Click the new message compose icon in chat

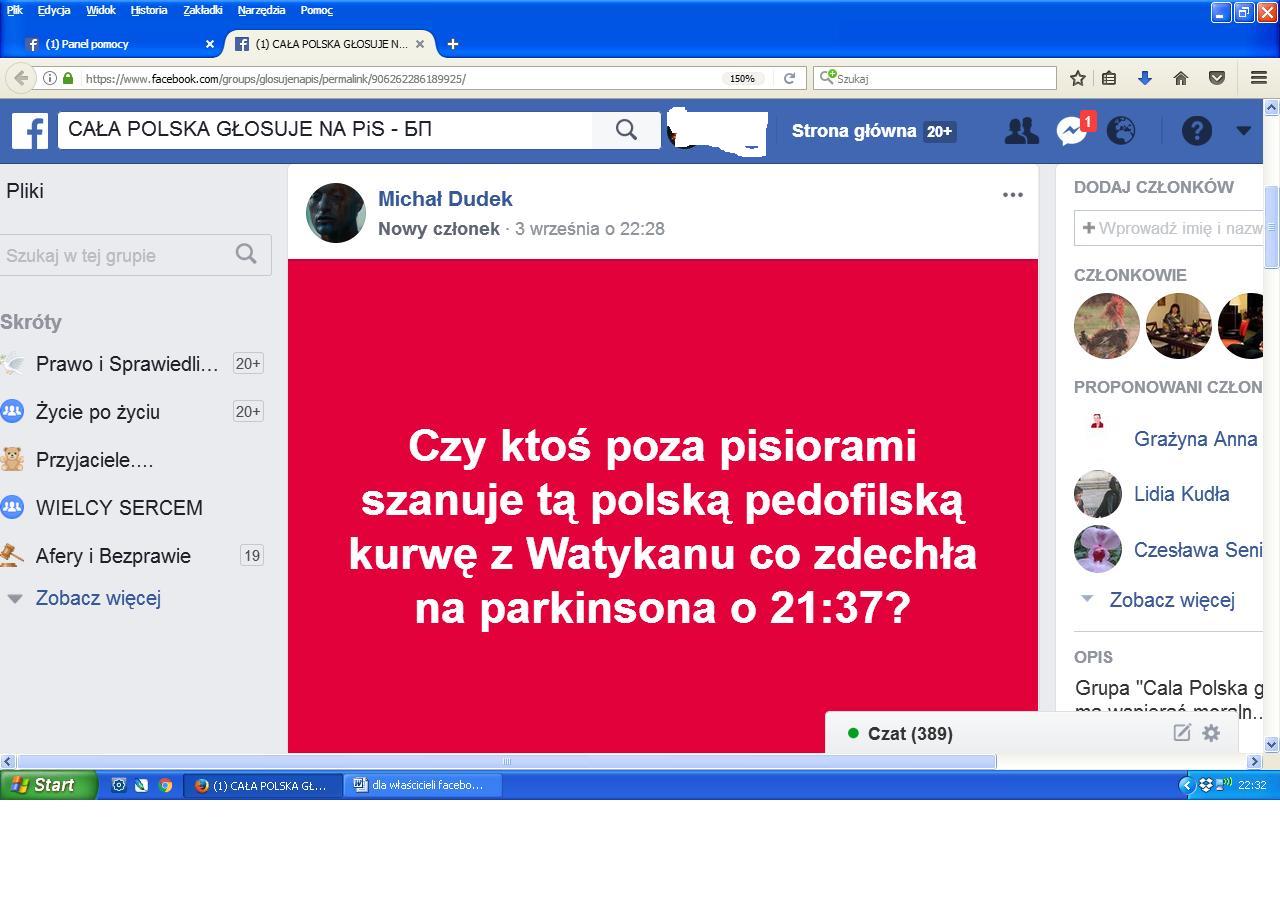(1181, 733)
